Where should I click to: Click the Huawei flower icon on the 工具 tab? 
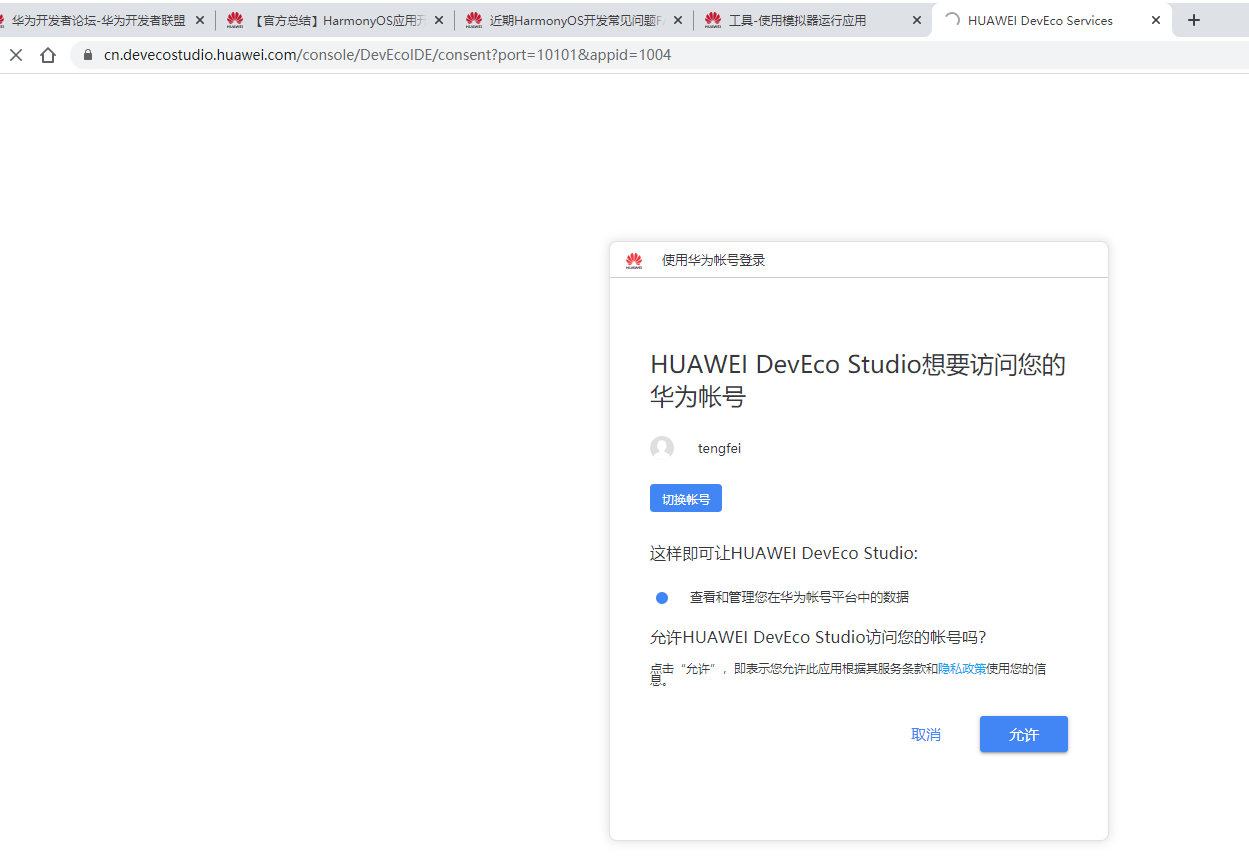711,19
